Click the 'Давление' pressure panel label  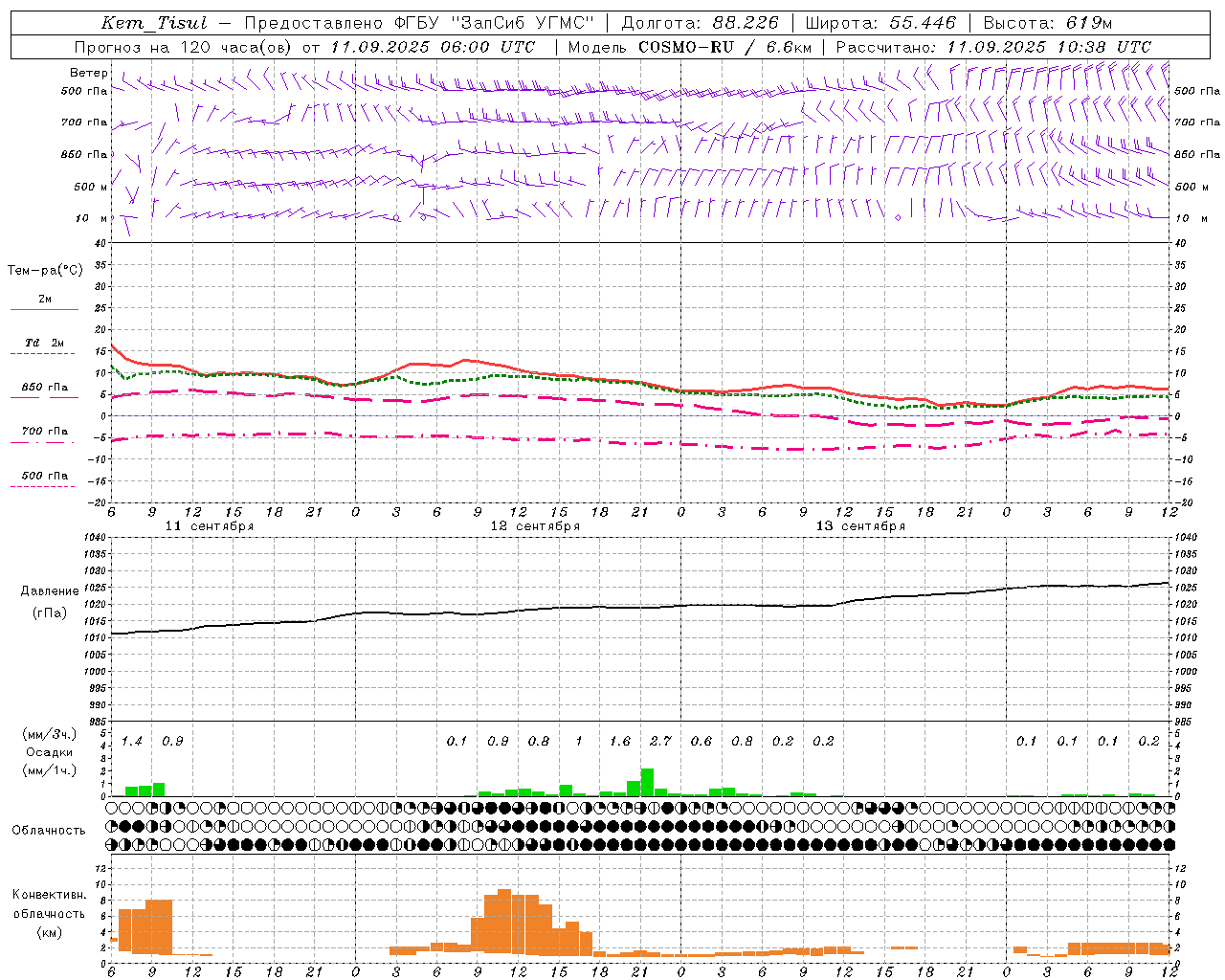pos(49,591)
